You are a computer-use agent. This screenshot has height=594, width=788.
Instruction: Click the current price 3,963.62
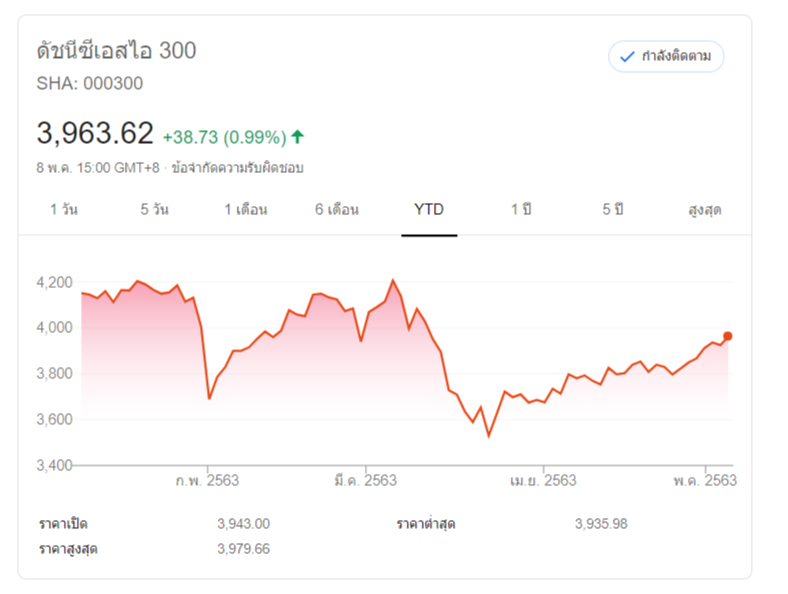click(x=95, y=133)
